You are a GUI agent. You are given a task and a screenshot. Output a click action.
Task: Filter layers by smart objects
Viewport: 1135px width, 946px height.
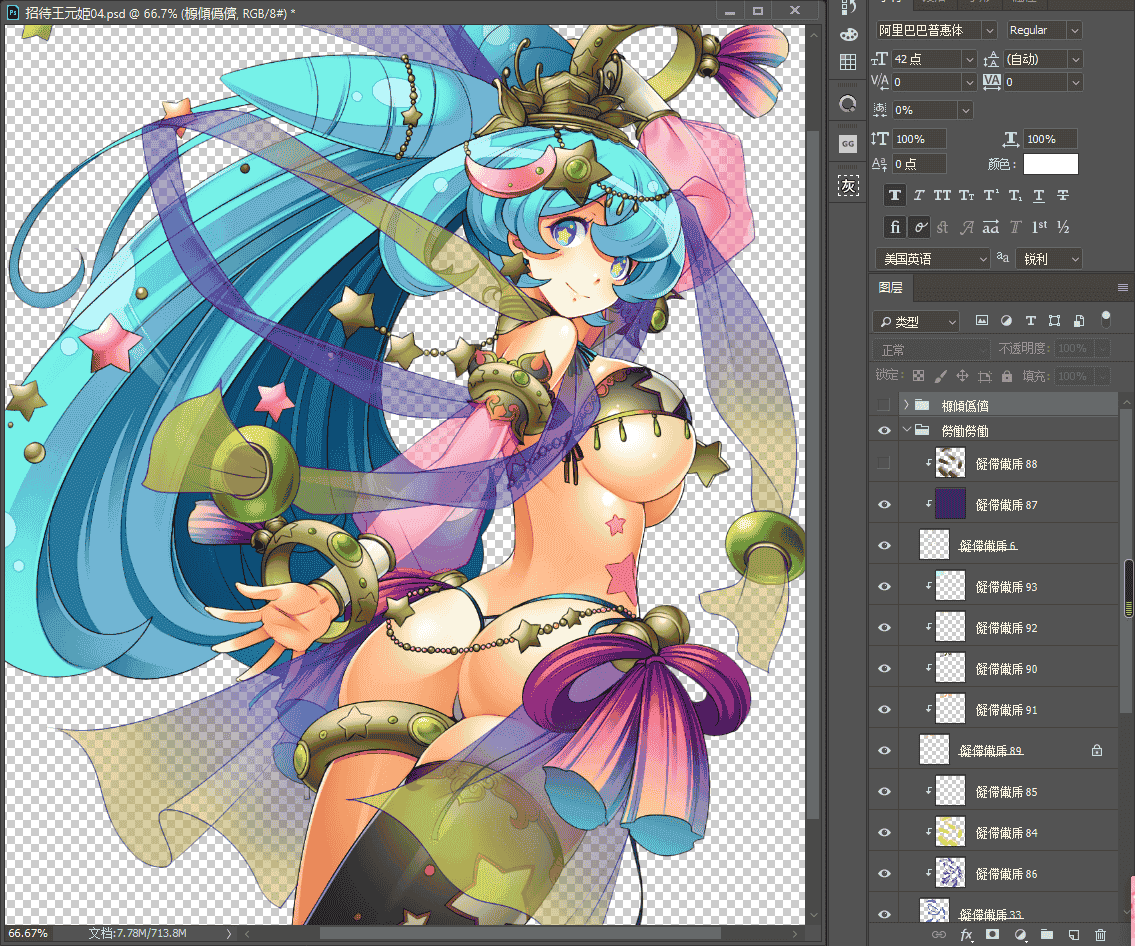click(1079, 321)
